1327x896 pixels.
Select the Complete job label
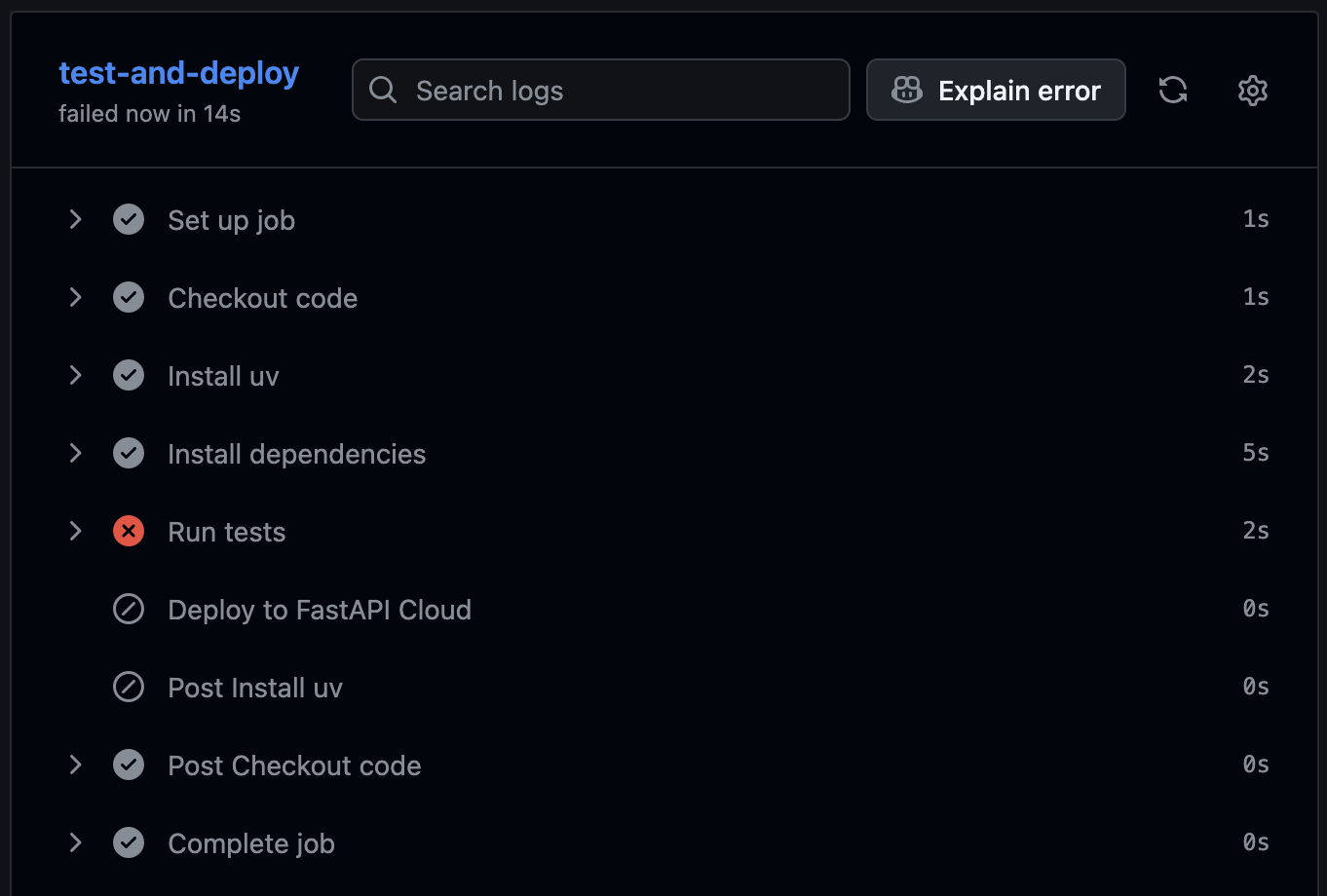point(251,844)
